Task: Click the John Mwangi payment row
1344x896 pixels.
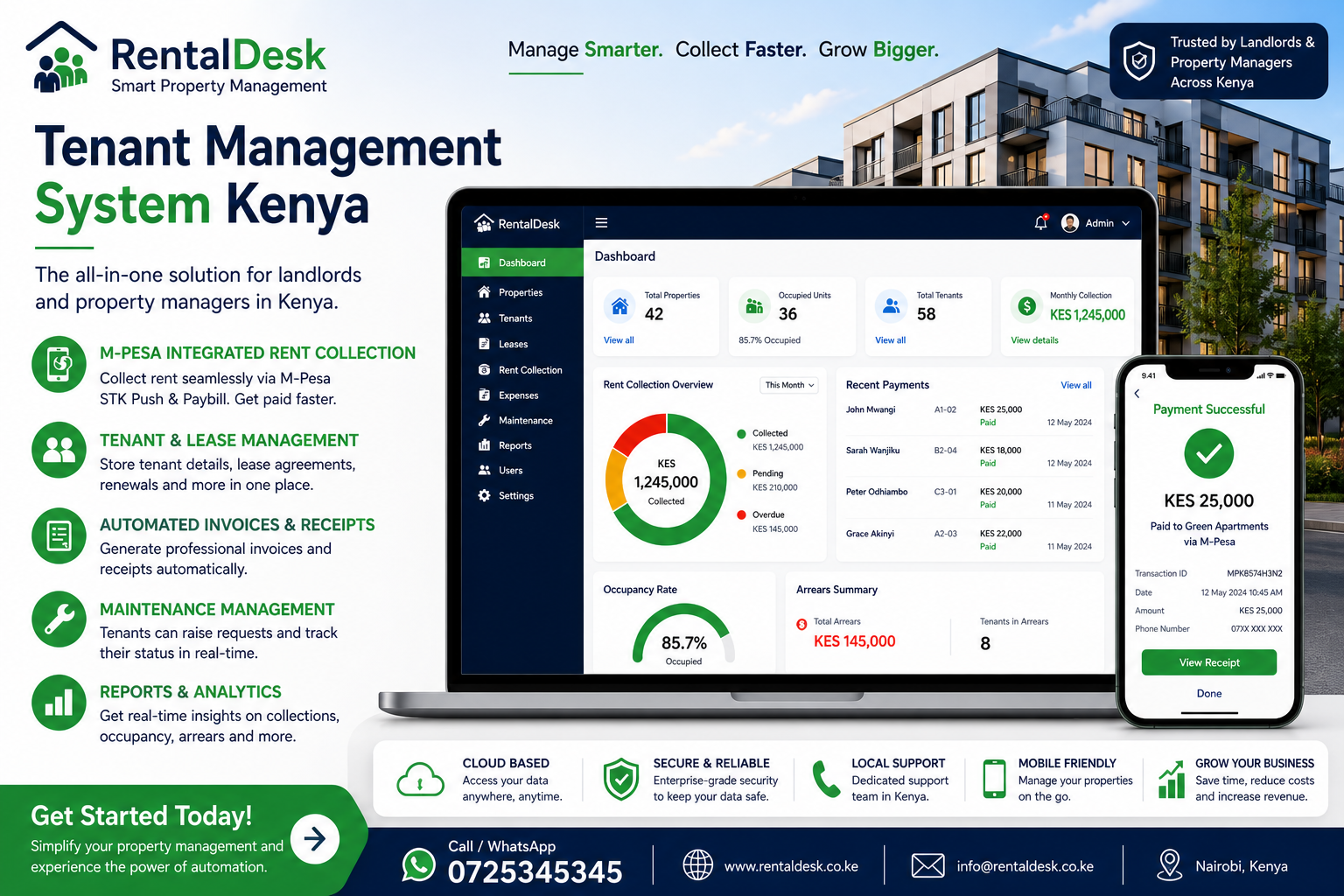Action: click(x=969, y=416)
